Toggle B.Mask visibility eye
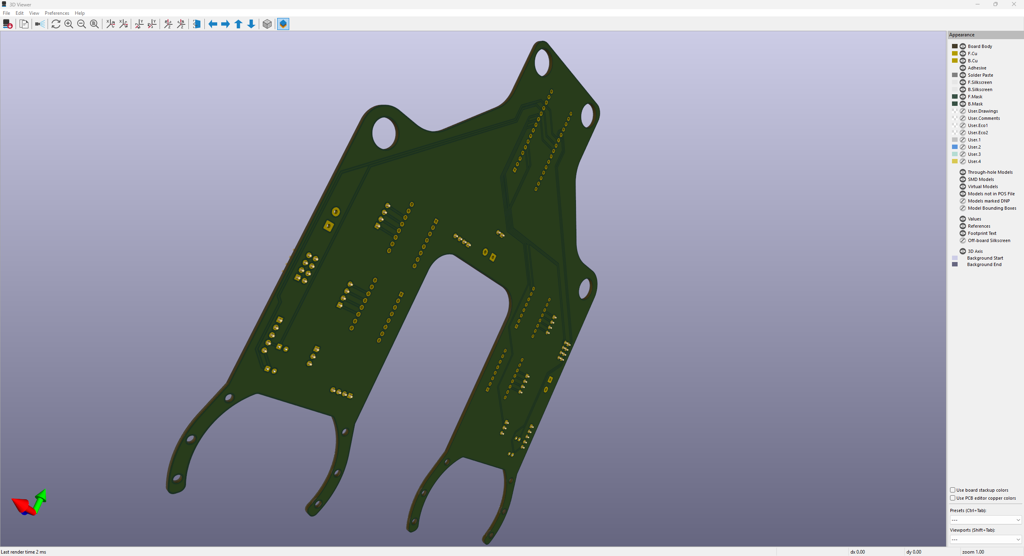The image size is (1024, 556). [963, 104]
